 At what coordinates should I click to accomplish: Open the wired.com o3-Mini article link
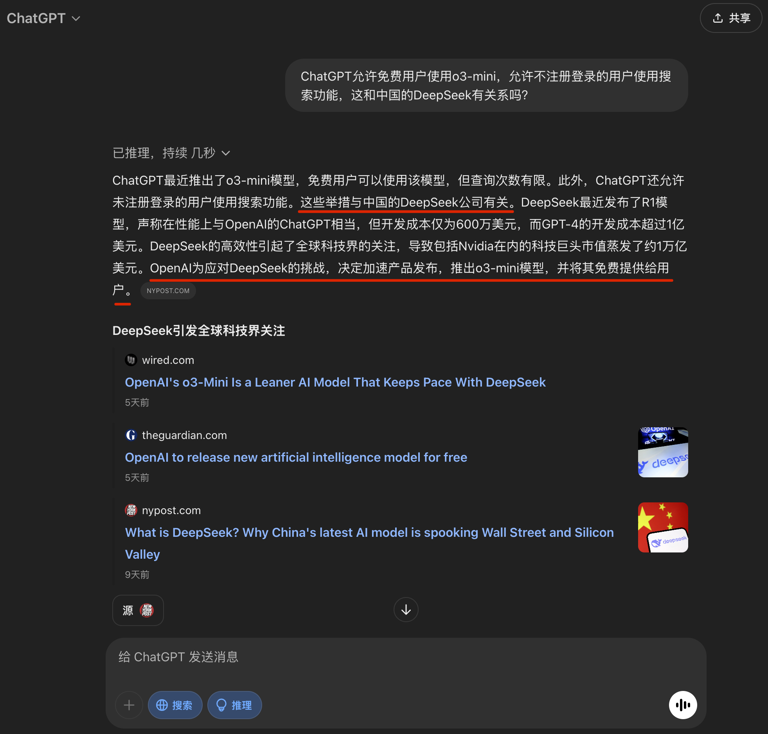tap(335, 382)
